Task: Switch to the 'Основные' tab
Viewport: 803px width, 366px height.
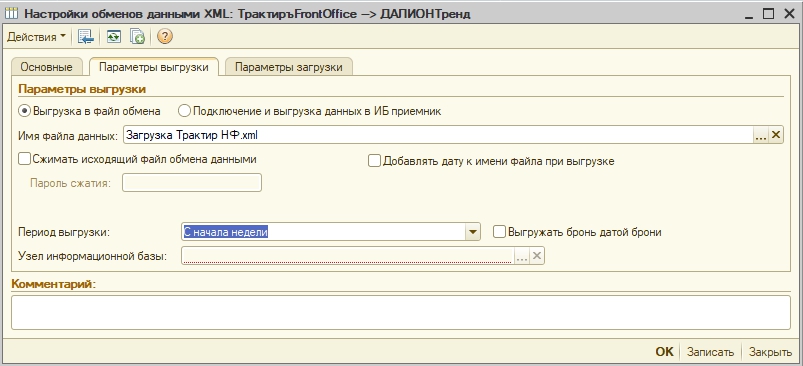Action: [x=46, y=67]
